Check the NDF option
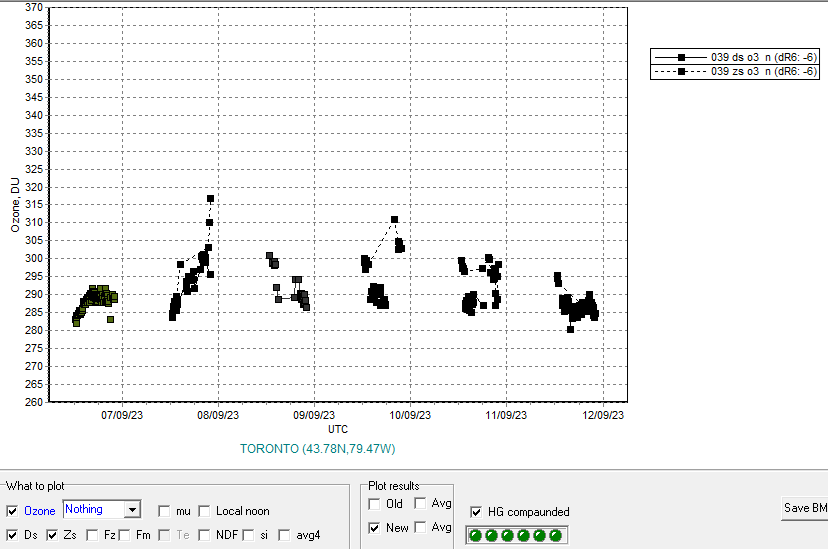Viewport: 828px width, 549px height. click(205, 536)
